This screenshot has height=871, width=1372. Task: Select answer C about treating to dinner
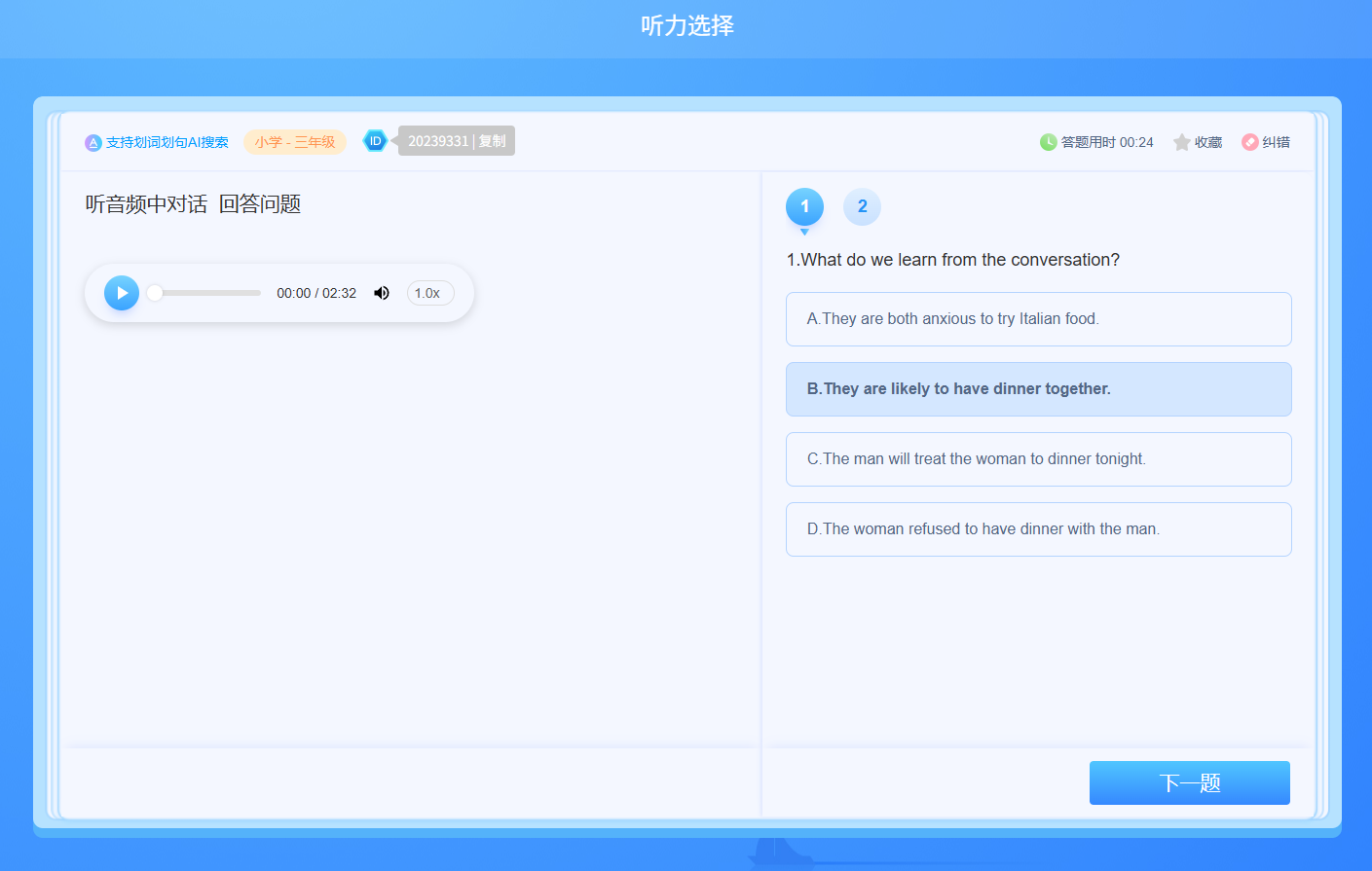[1038, 459]
